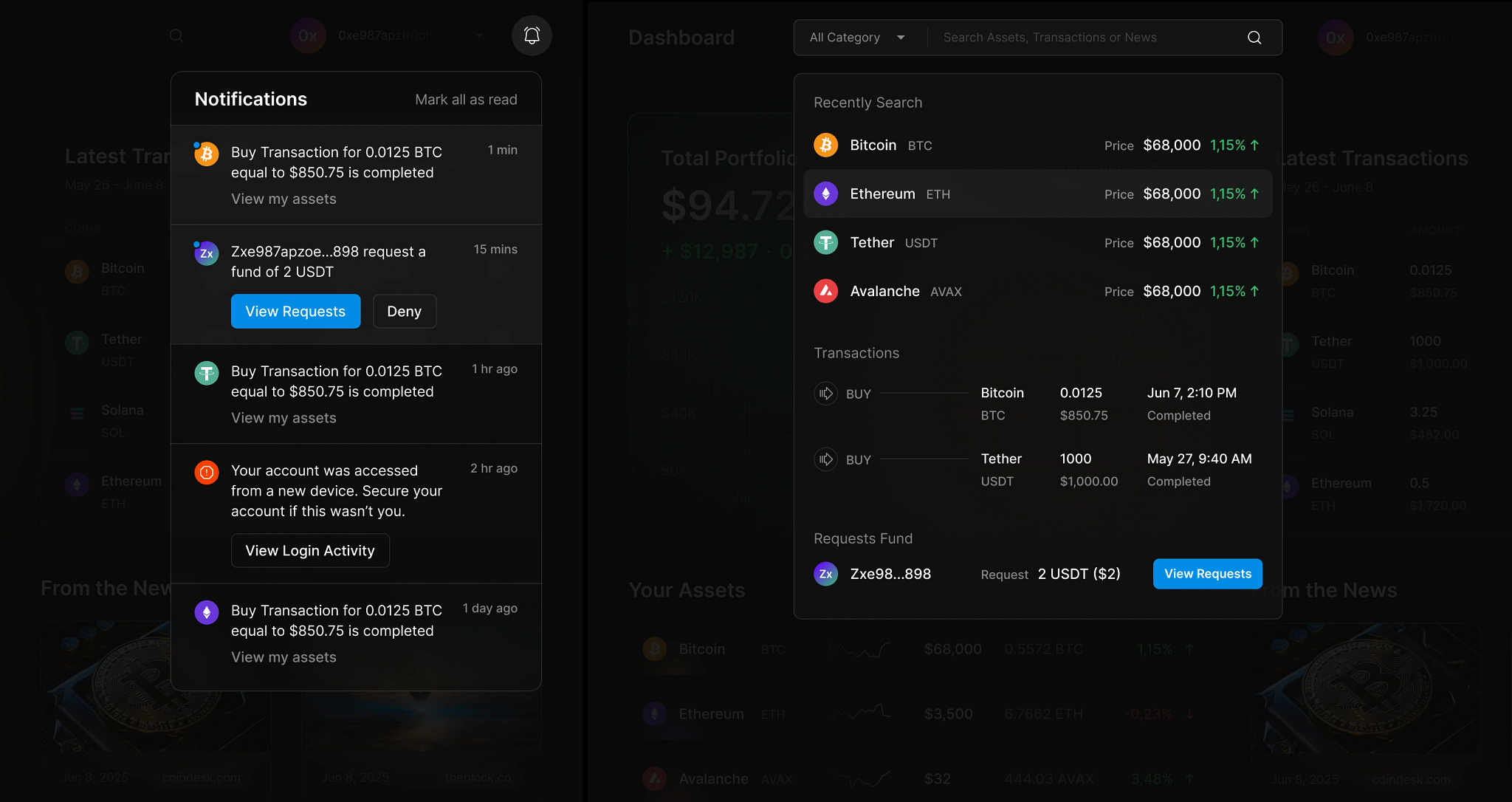Viewport: 1512px width, 802px height.
Task: Expand the wallet address menu next to 0xe987apztr0ph
Action: tap(479, 35)
